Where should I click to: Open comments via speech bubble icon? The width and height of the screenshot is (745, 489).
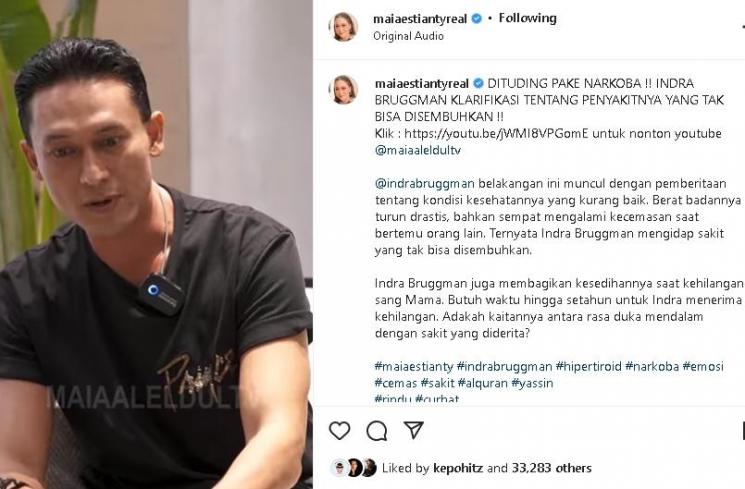point(377,431)
